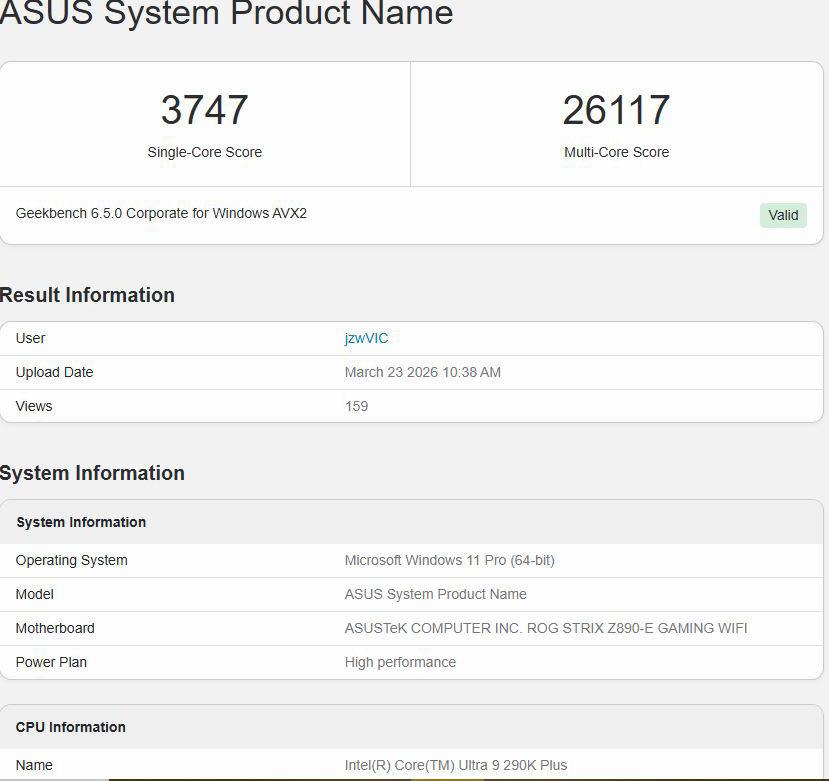The image size is (829, 781).
Task: Click the CPU Information section header
Action: (70, 727)
